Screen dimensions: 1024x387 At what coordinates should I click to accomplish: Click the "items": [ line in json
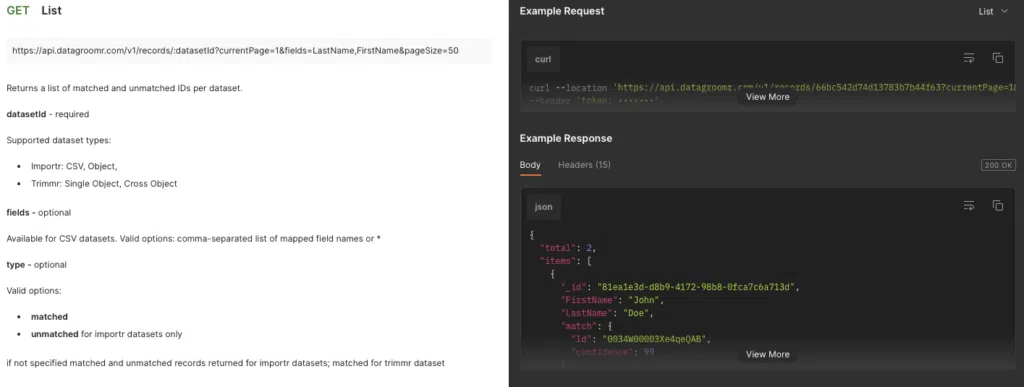click(x=565, y=261)
